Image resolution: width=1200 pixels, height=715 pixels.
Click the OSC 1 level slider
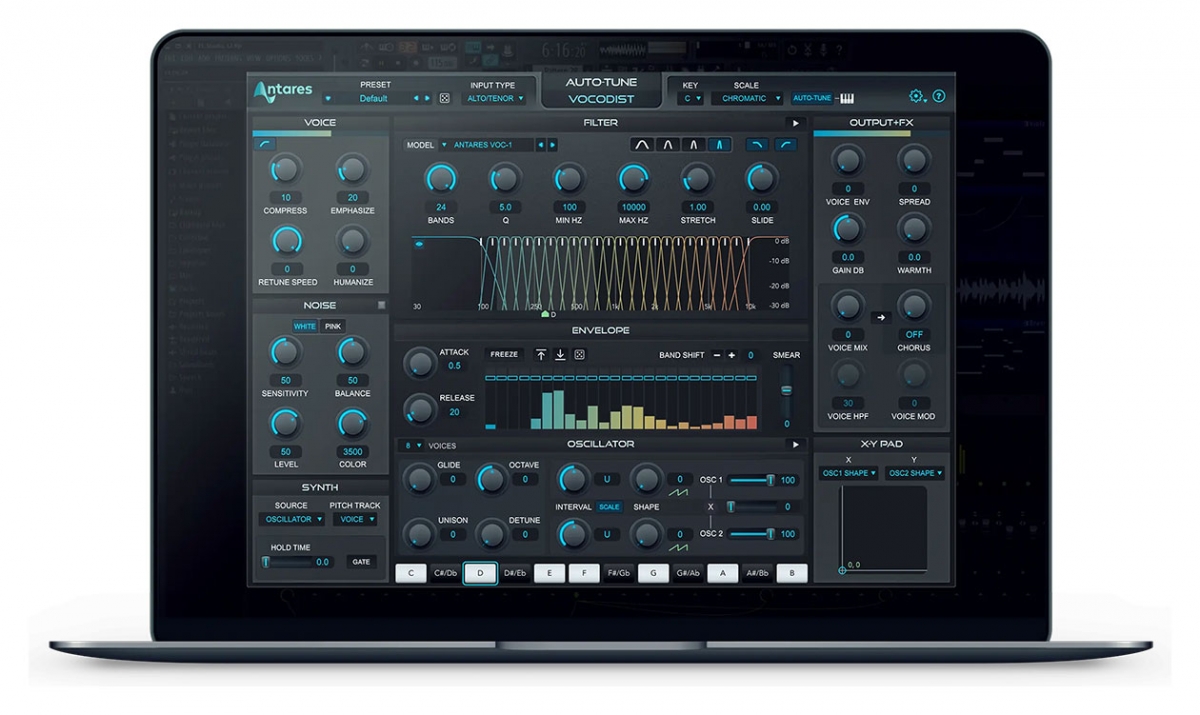(751, 480)
